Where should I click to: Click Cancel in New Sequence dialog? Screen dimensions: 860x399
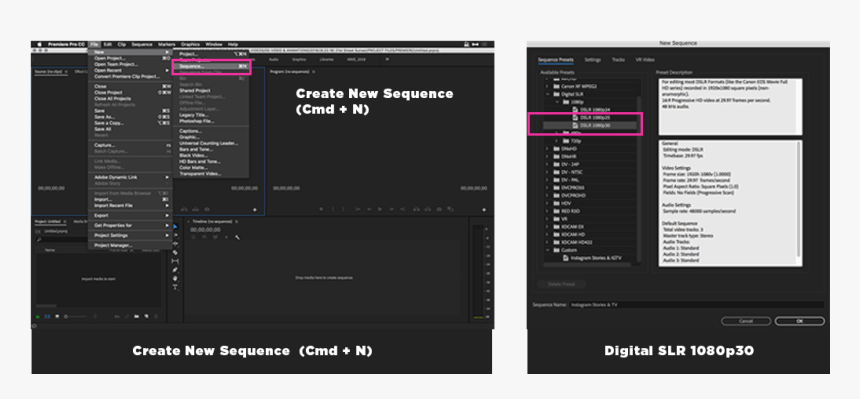point(746,321)
